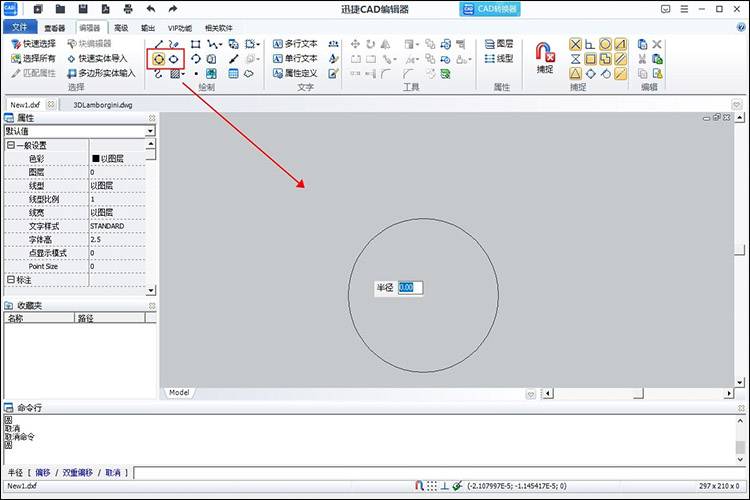Screen dimensions: 750x500
Task: Switch to the VIP功能 ribbon tab
Action: (180, 28)
